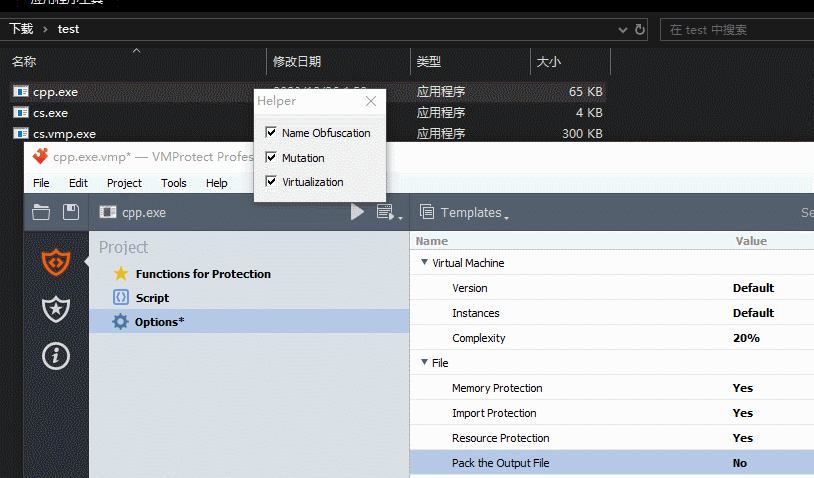Click the 下载 breadcrumb in address bar

coord(21,29)
